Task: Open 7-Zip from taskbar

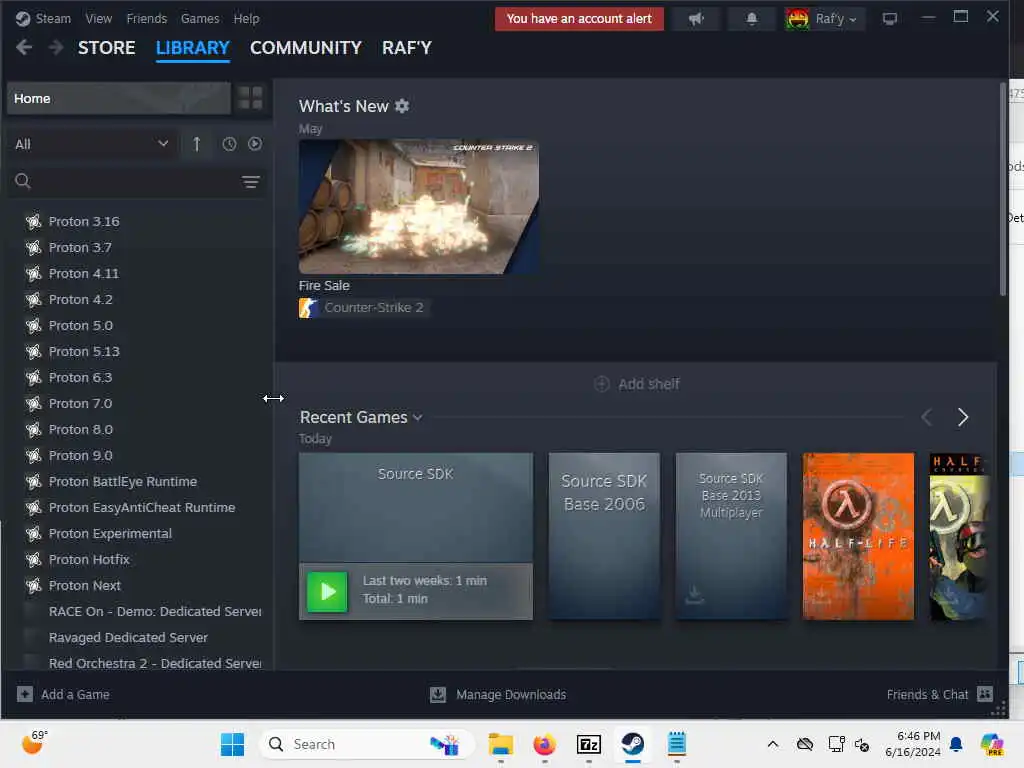Action: click(588, 744)
